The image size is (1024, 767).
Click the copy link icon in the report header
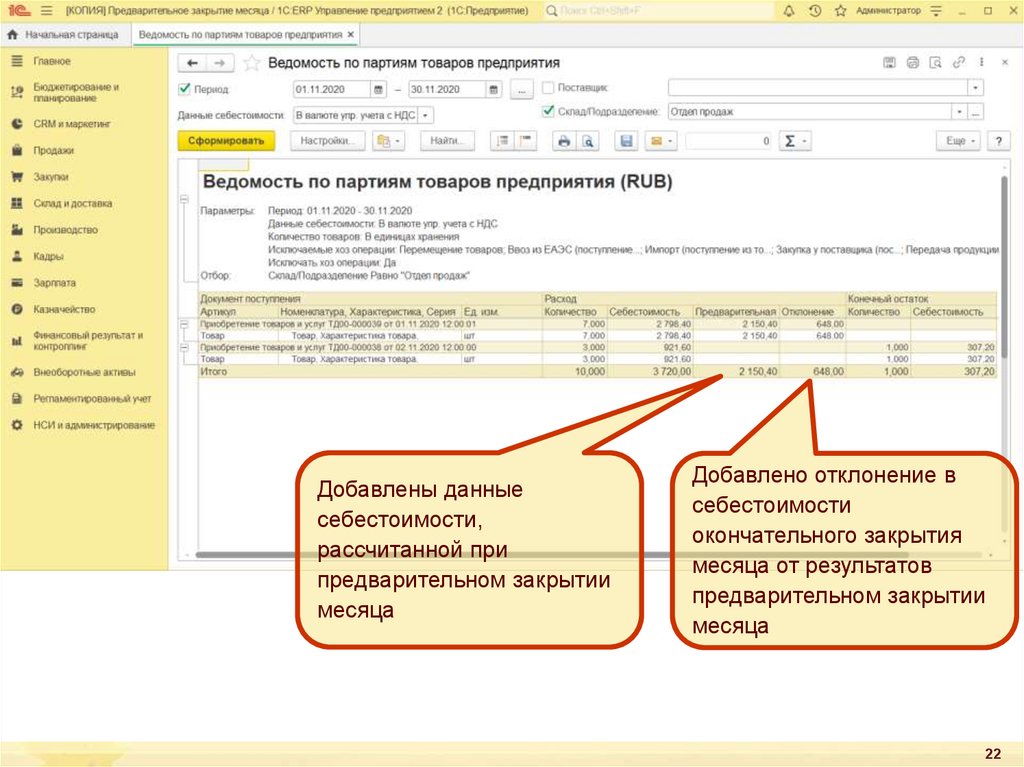[958, 63]
